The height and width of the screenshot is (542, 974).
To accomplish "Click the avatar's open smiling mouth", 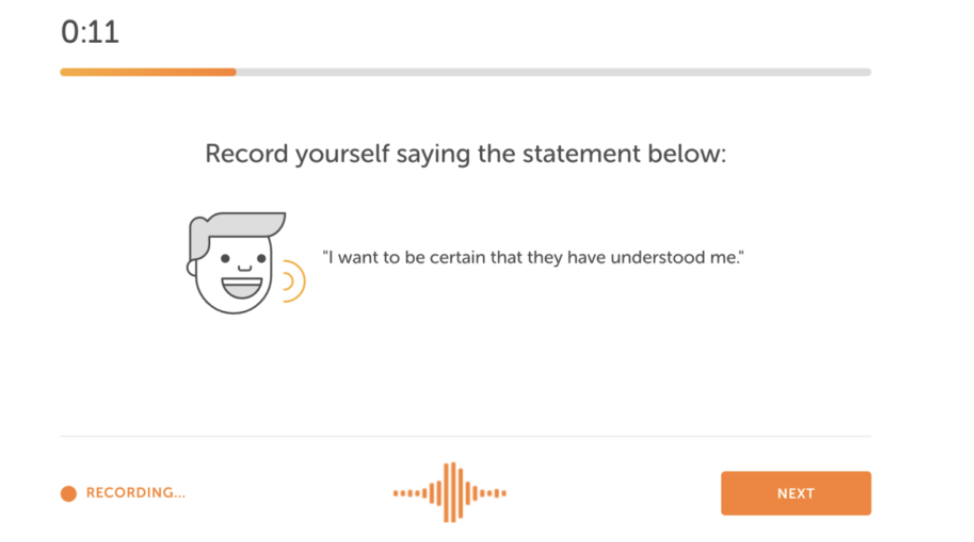I will pyautogui.click(x=242, y=289).
